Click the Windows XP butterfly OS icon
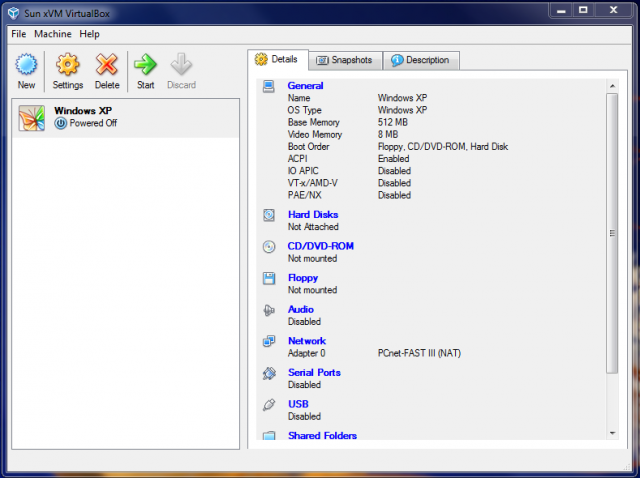Image resolution: width=640 pixels, height=478 pixels. pyautogui.click(x=32, y=118)
